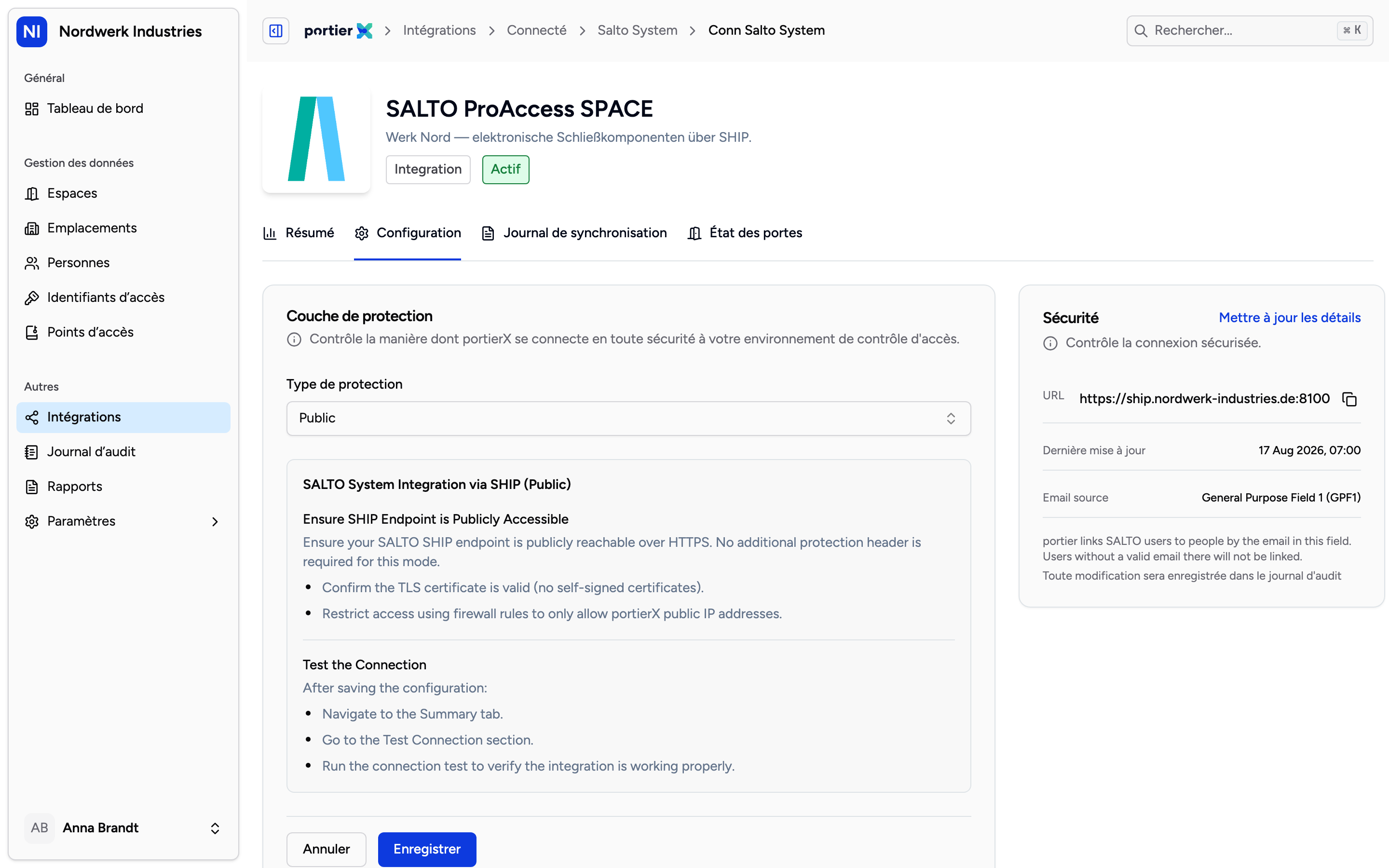Screen dimensions: 1389x868
Task: Click the search magnifier icon
Action: (1141, 30)
